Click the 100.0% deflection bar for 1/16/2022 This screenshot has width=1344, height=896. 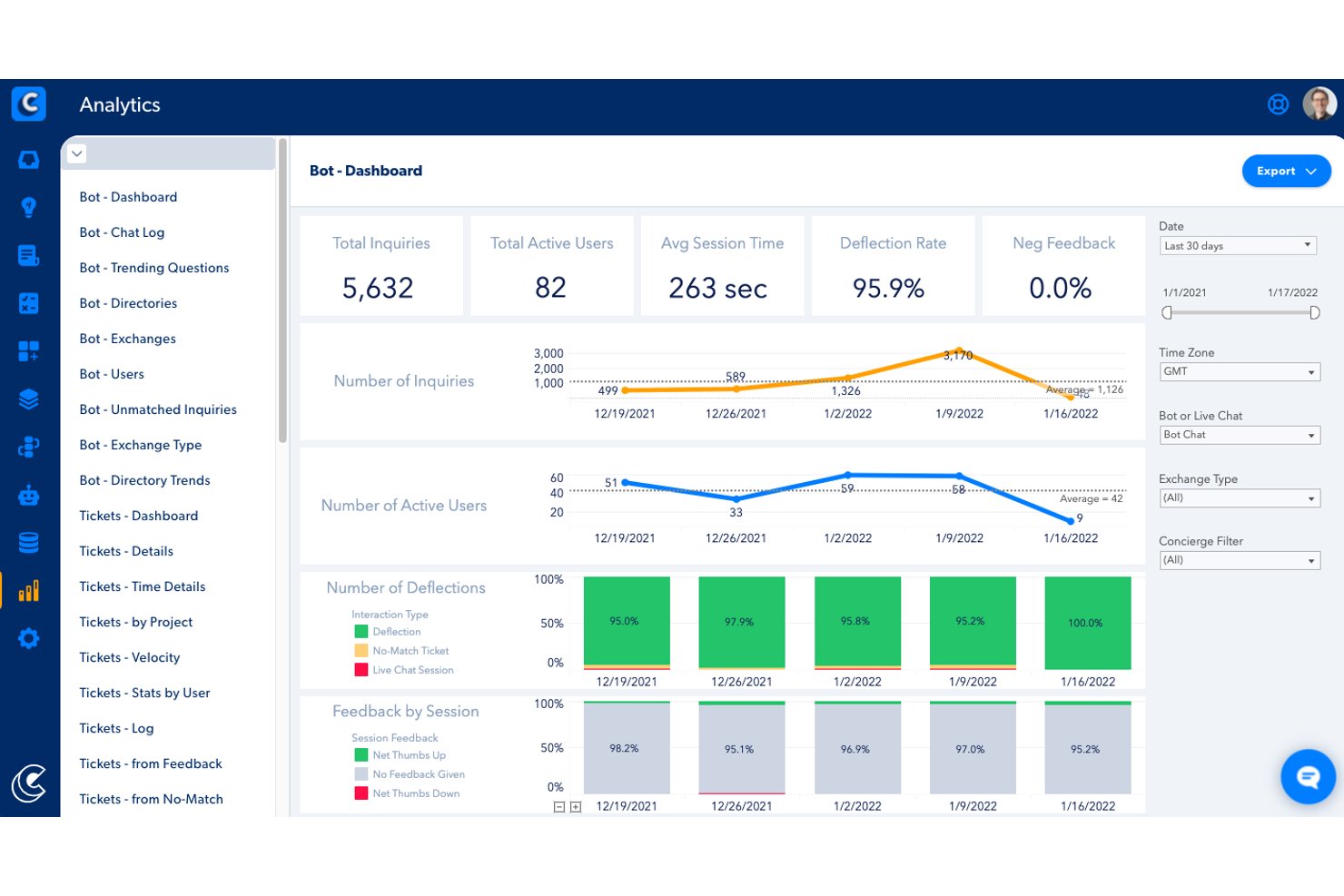[1088, 623]
